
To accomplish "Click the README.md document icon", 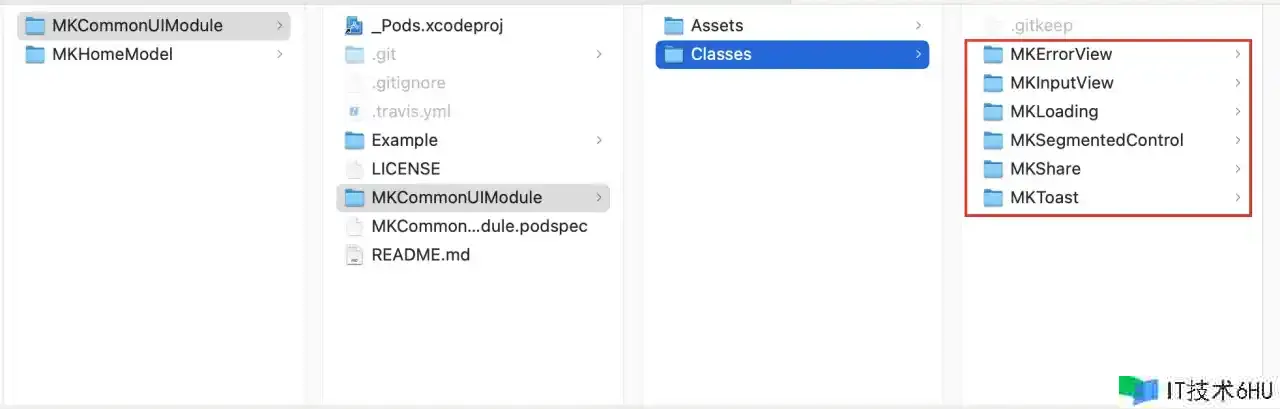I will (354, 255).
